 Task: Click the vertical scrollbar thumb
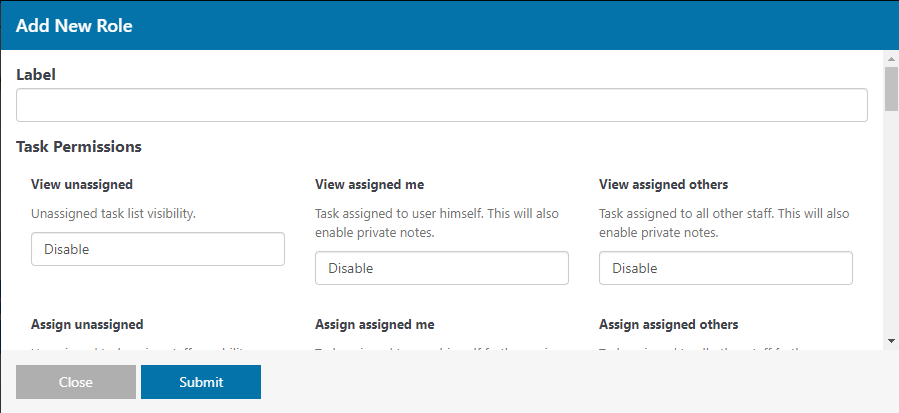coord(891,88)
